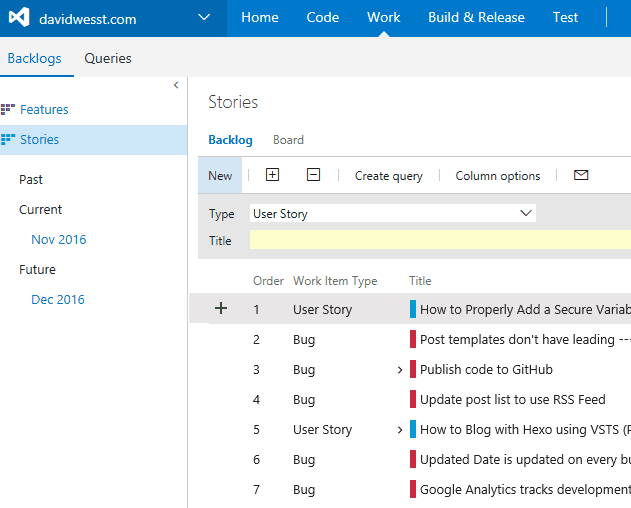
Task: Select 'Update post list to use RSS Feed' bug
Action: pos(513,400)
